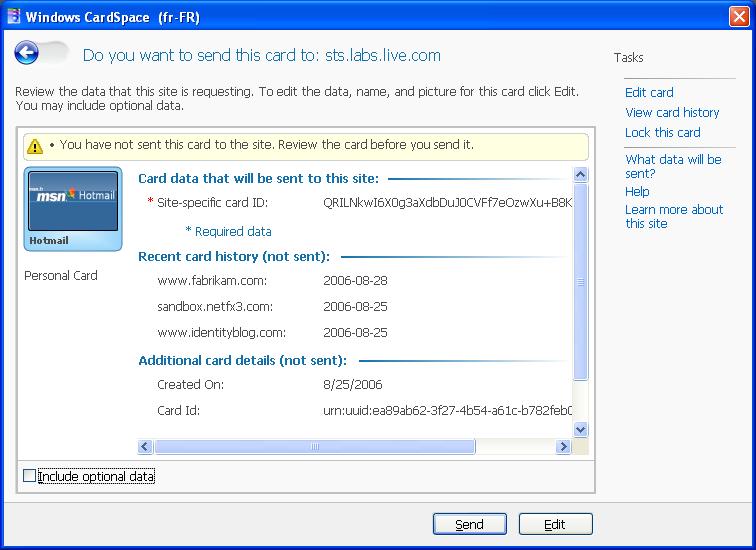This screenshot has width=756, height=550.
Task: Close the Windows CardSpace window
Action: (x=739, y=16)
